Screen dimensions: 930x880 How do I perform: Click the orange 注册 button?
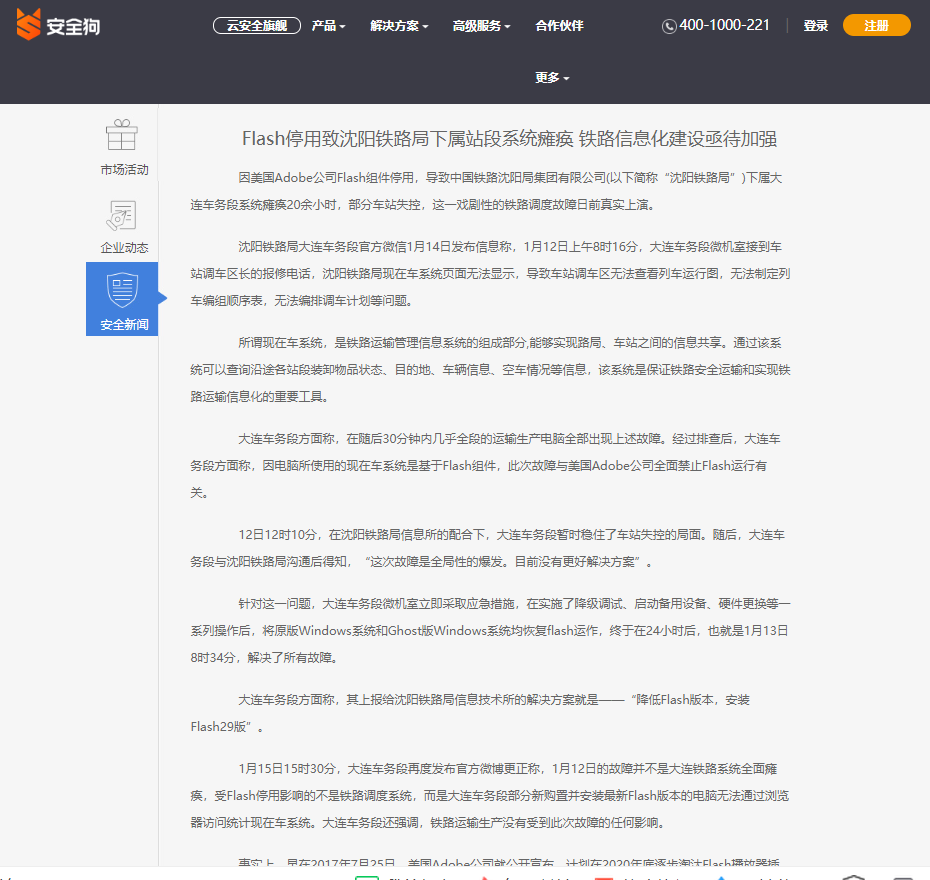click(877, 25)
